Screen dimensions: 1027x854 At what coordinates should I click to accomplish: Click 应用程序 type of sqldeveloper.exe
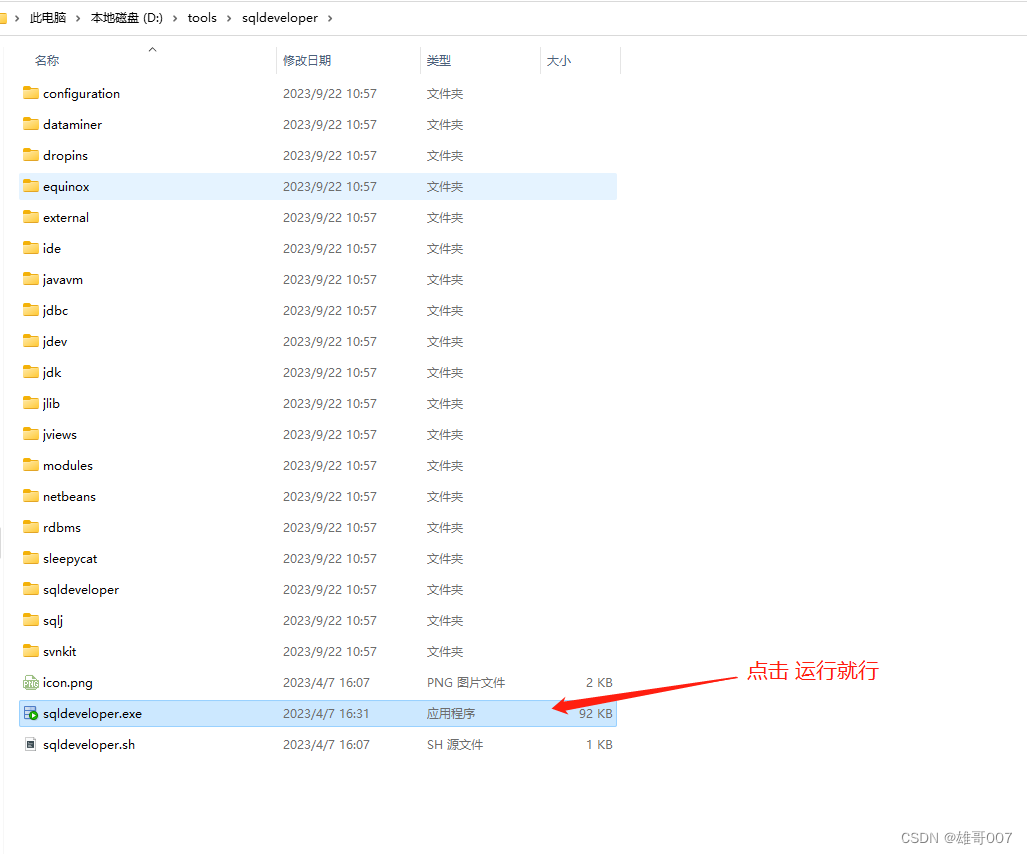pyautogui.click(x=451, y=713)
